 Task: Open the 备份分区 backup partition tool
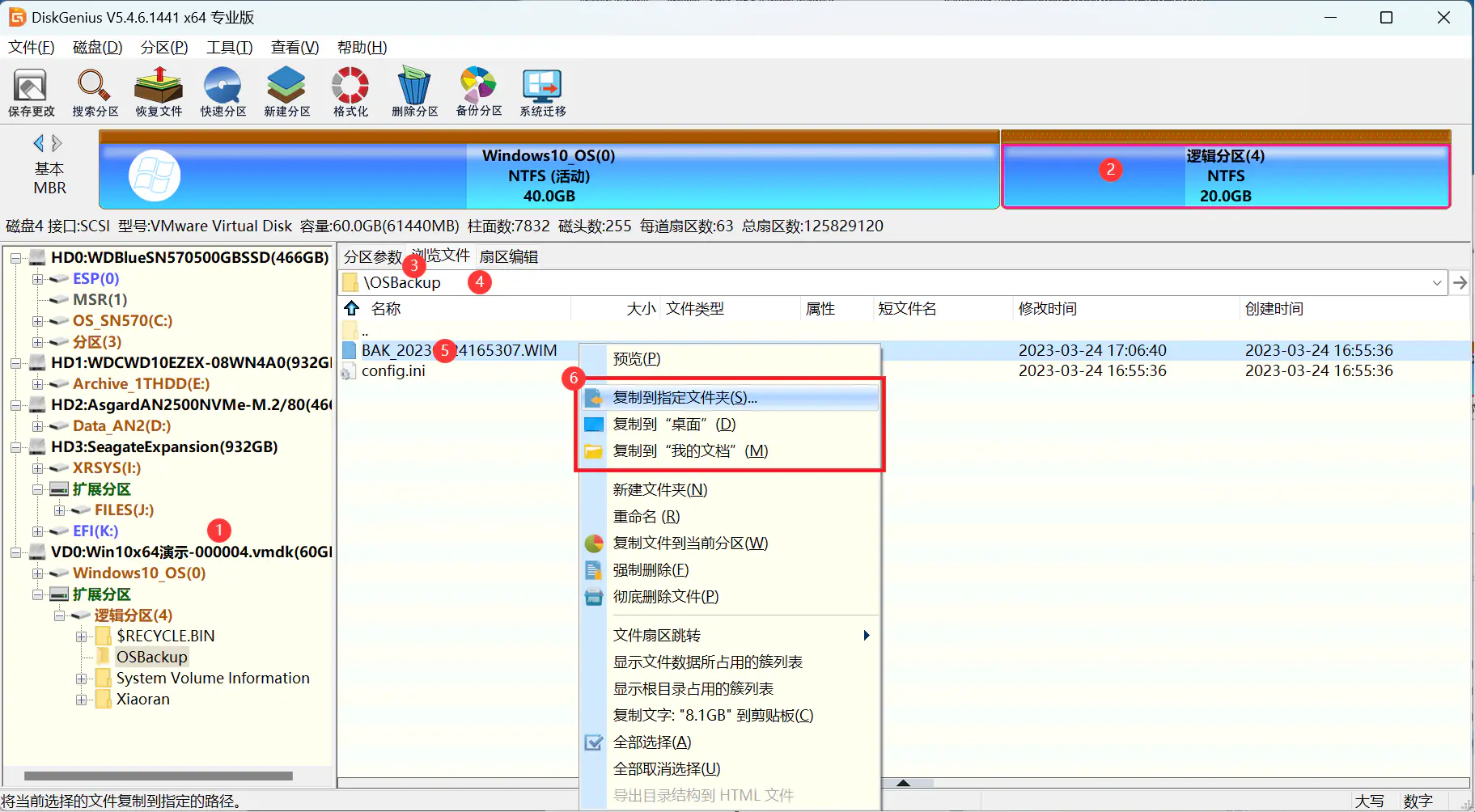(478, 92)
